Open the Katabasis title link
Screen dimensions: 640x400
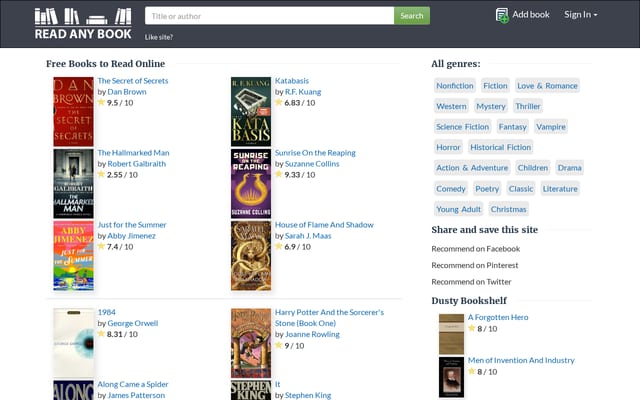[292, 81]
